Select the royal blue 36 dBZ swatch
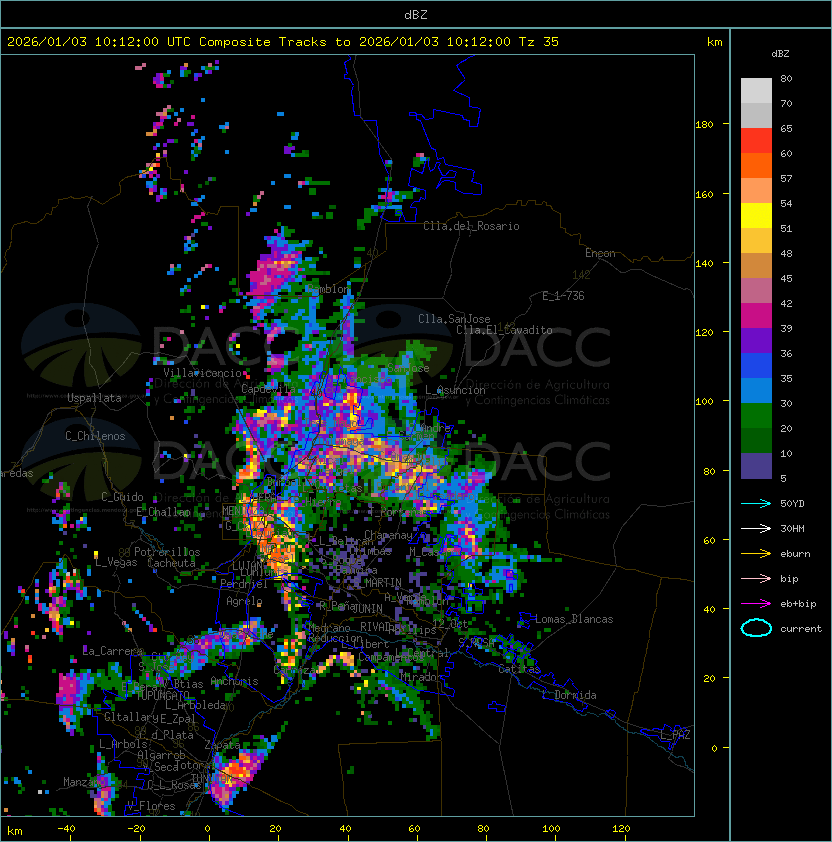Screen dimensions: 832x842 point(756,366)
